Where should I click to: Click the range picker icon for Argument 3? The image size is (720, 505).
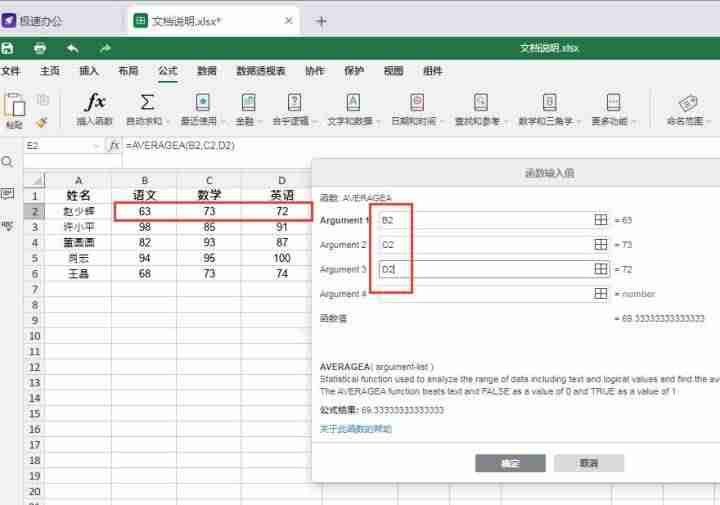pos(601,269)
